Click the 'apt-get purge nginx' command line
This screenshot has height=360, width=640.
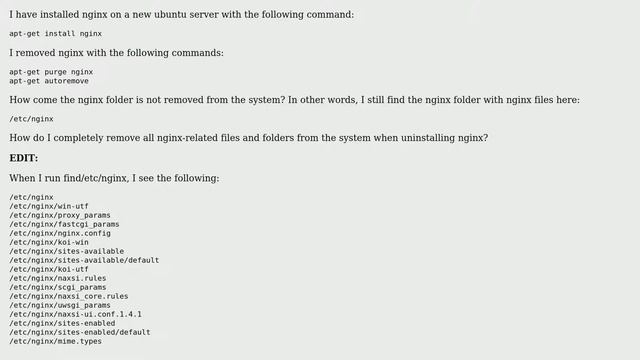[51, 72]
